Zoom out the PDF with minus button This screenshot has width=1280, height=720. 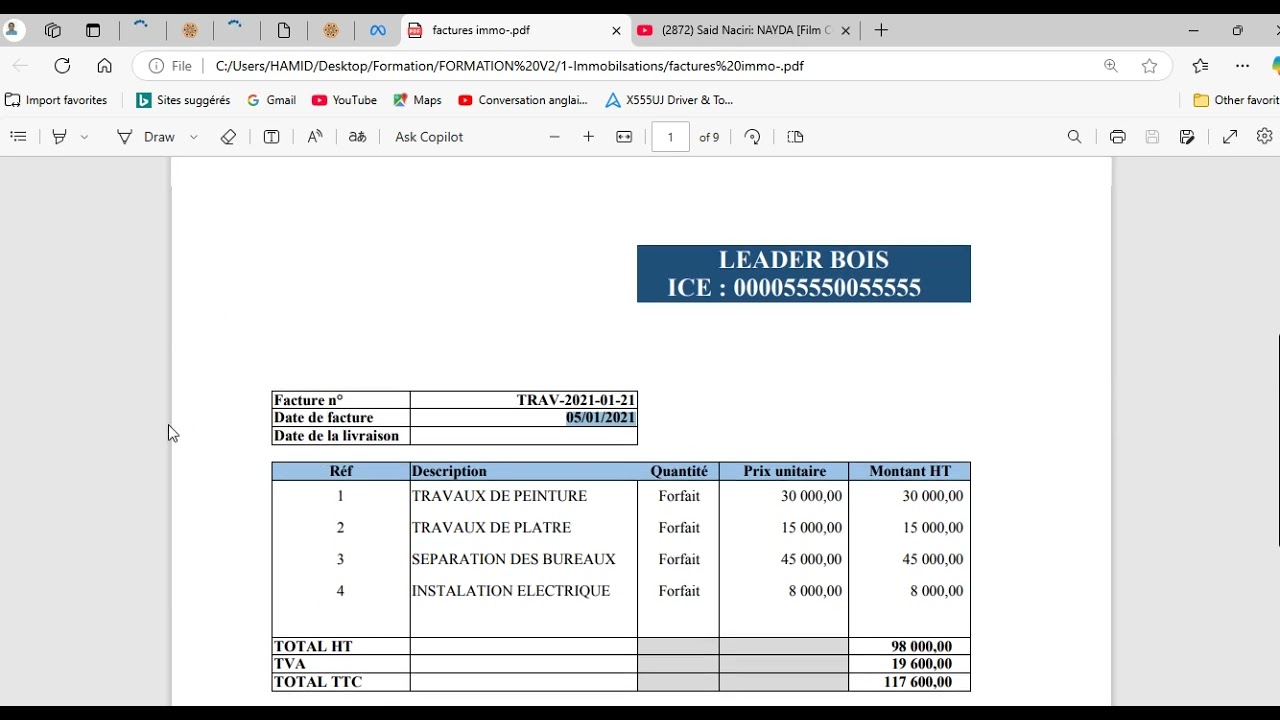click(x=555, y=137)
